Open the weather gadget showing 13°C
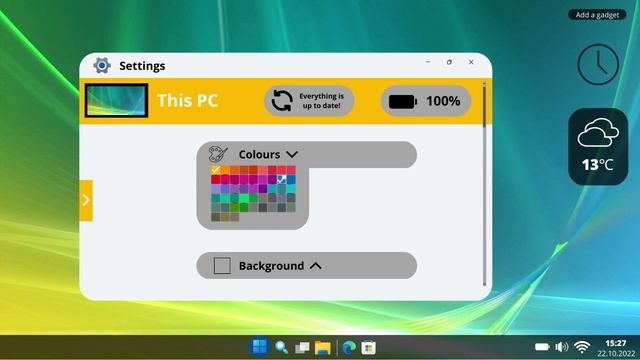 (x=598, y=146)
